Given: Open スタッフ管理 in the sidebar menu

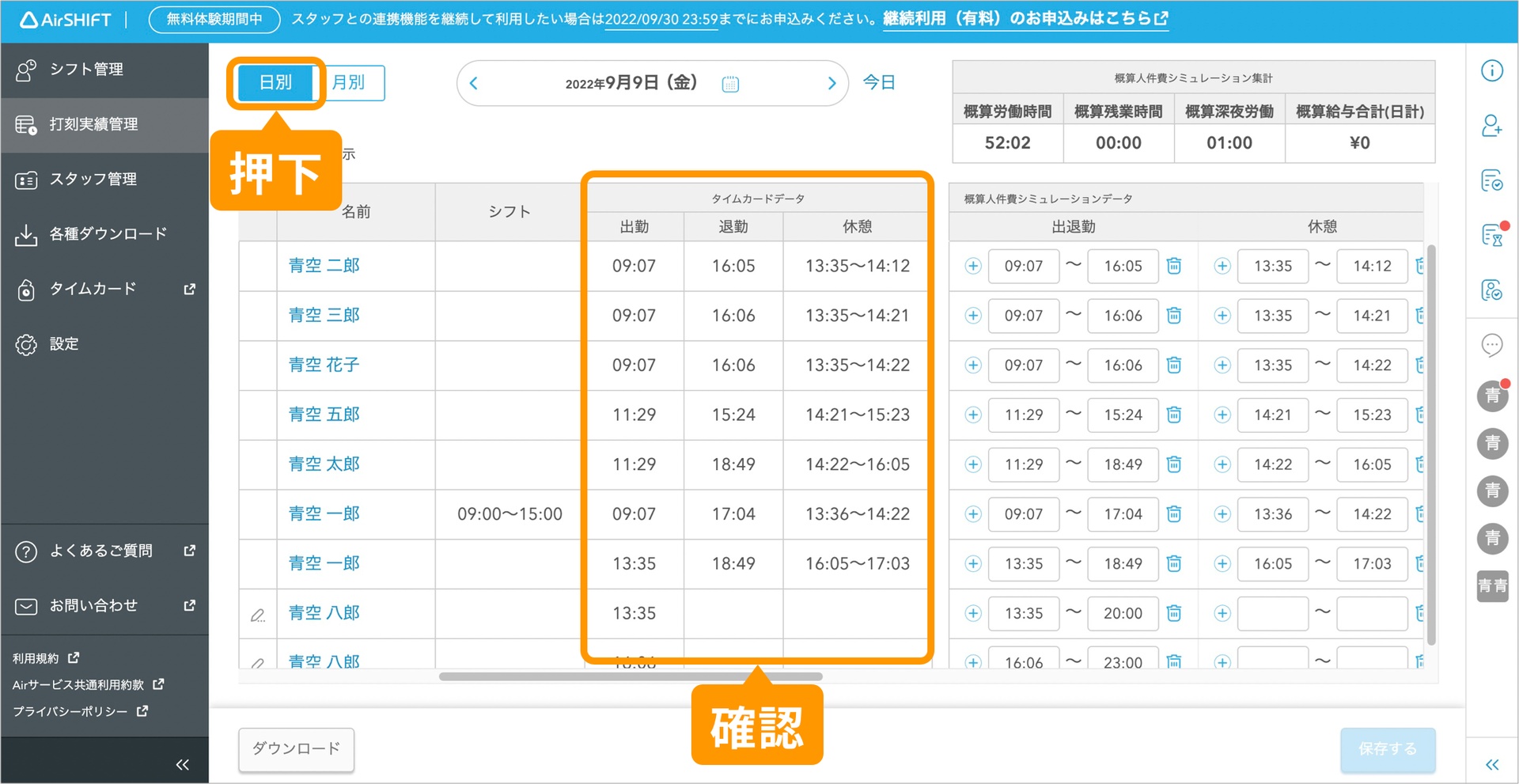Looking at the screenshot, I should pos(93,180).
